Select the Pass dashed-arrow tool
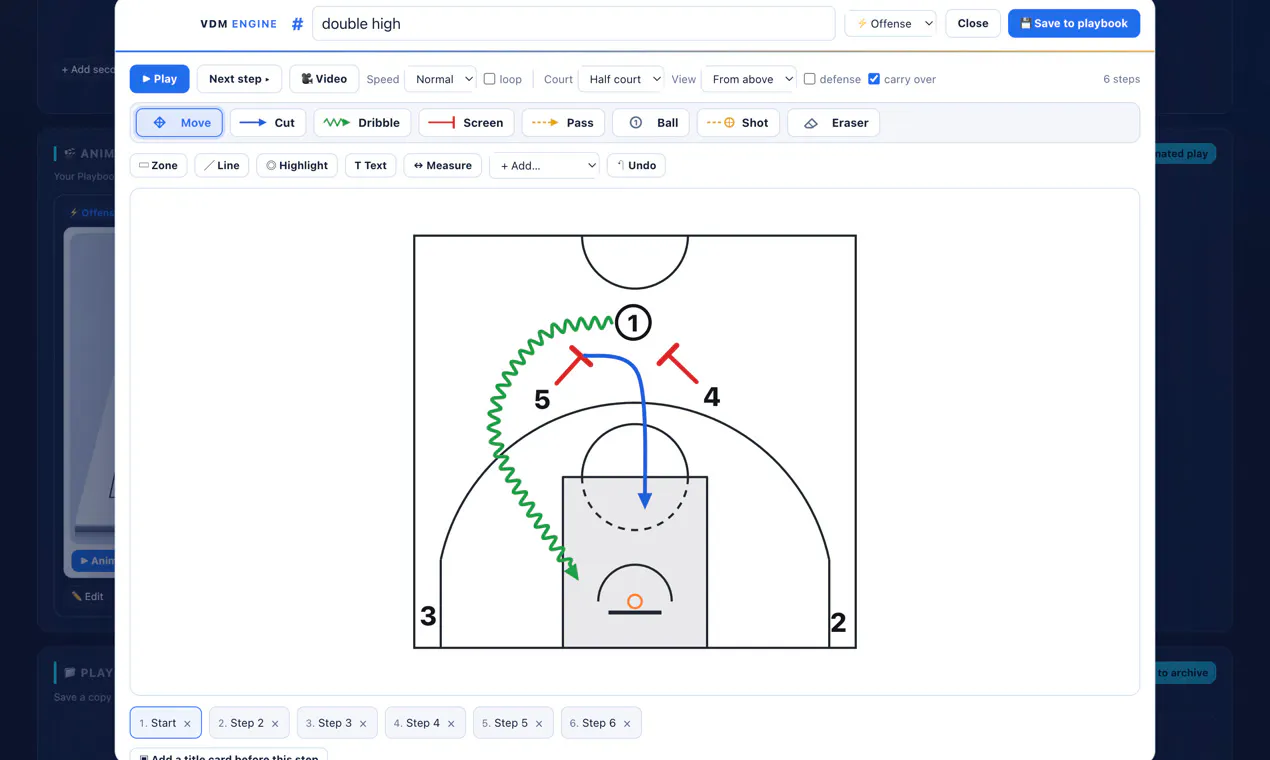 click(563, 123)
